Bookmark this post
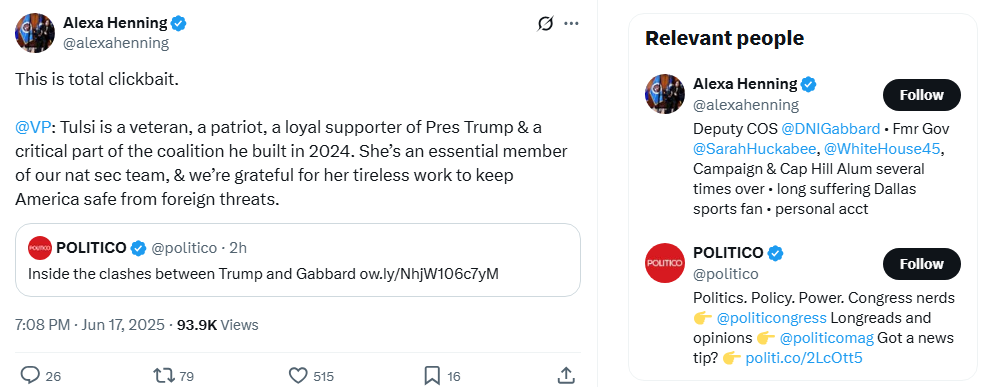The width and height of the screenshot is (987, 387). pyautogui.click(x=432, y=376)
